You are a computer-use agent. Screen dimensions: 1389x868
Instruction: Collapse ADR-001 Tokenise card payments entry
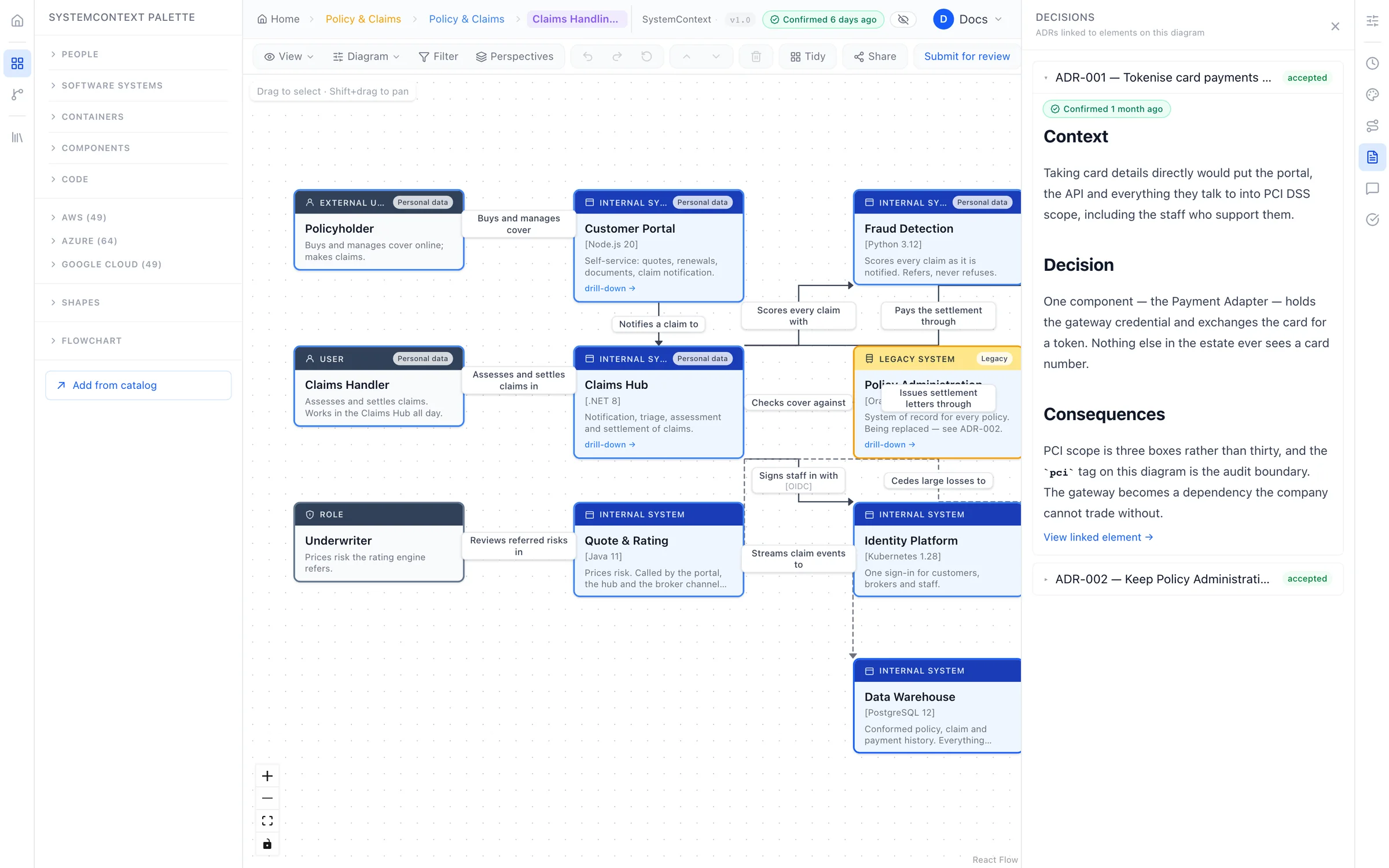pyautogui.click(x=1188, y=78)
